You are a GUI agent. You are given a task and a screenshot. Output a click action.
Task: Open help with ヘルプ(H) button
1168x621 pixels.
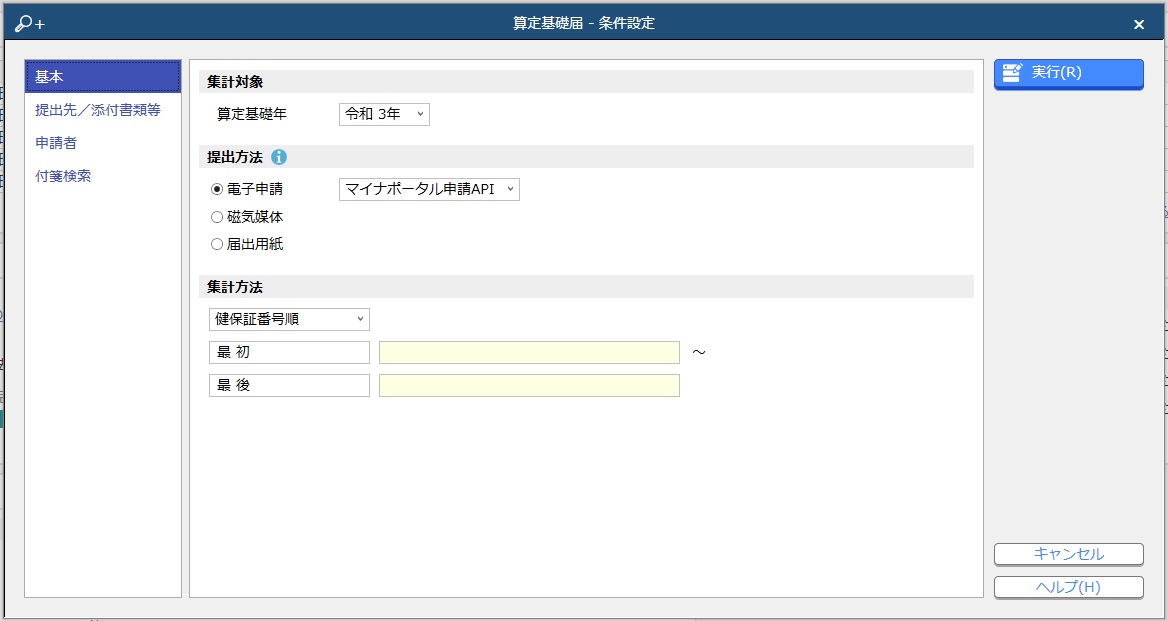pos(1068,587)
